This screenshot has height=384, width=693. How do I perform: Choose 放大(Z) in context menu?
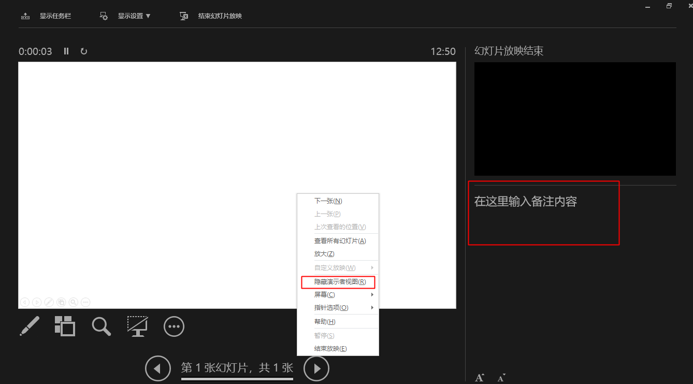(x=338, y=254)
